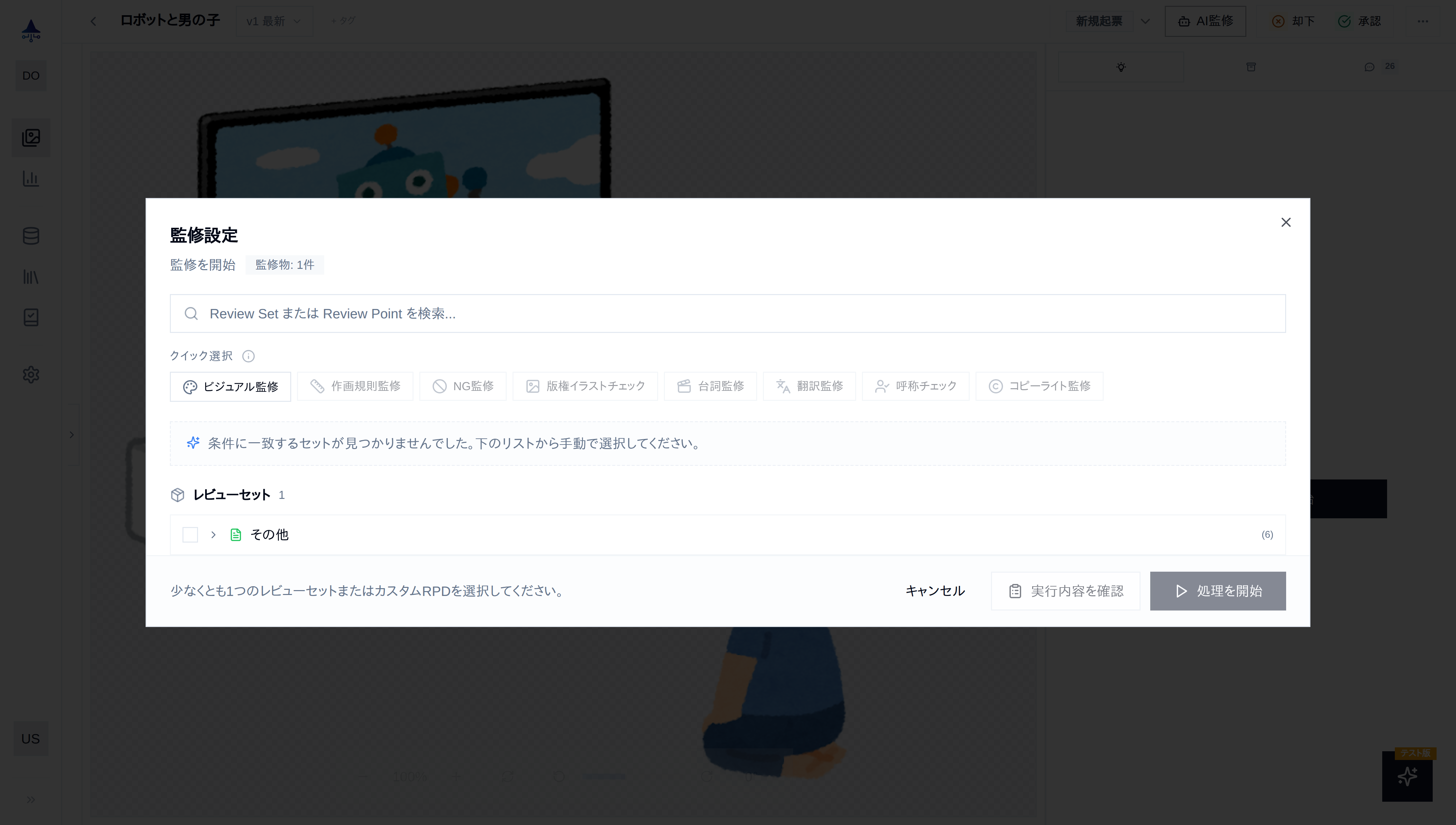Open the AI assistant sparkle button
Image resolution: width=1456 pixels, height=825 pixels.
[1407, 776]
